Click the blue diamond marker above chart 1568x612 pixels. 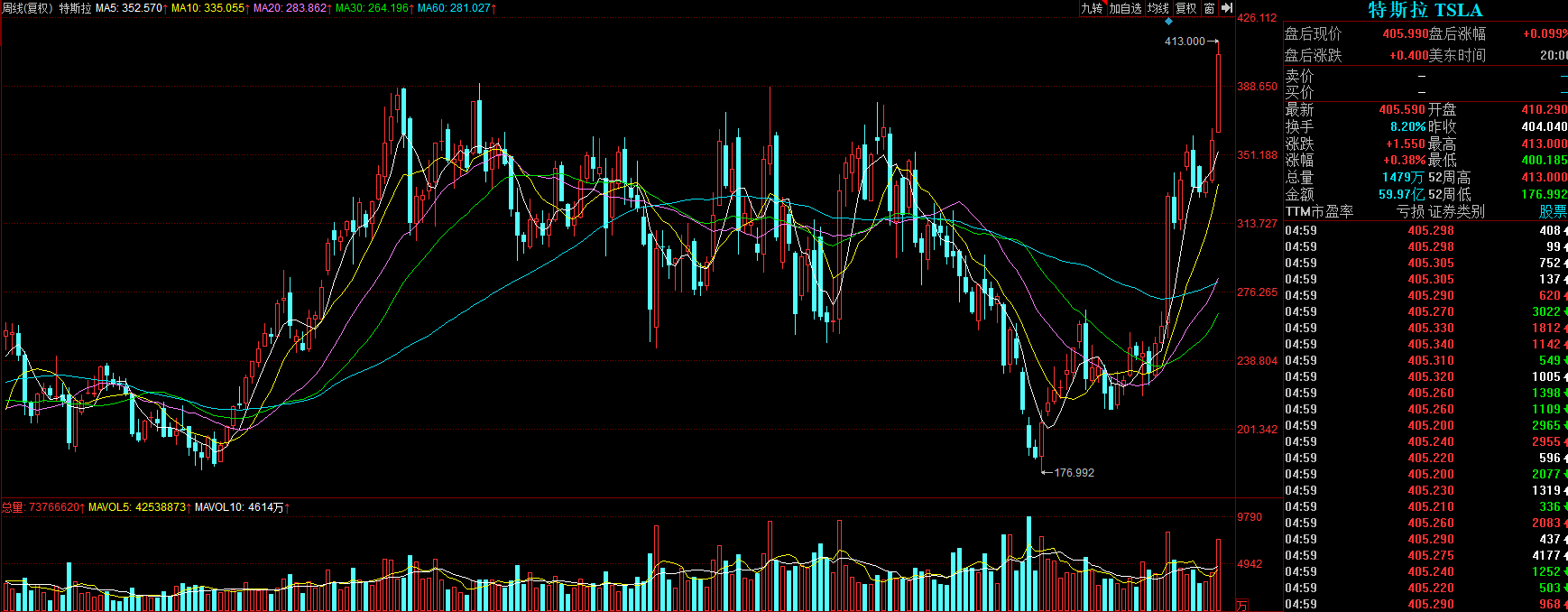pos(1168,21)
